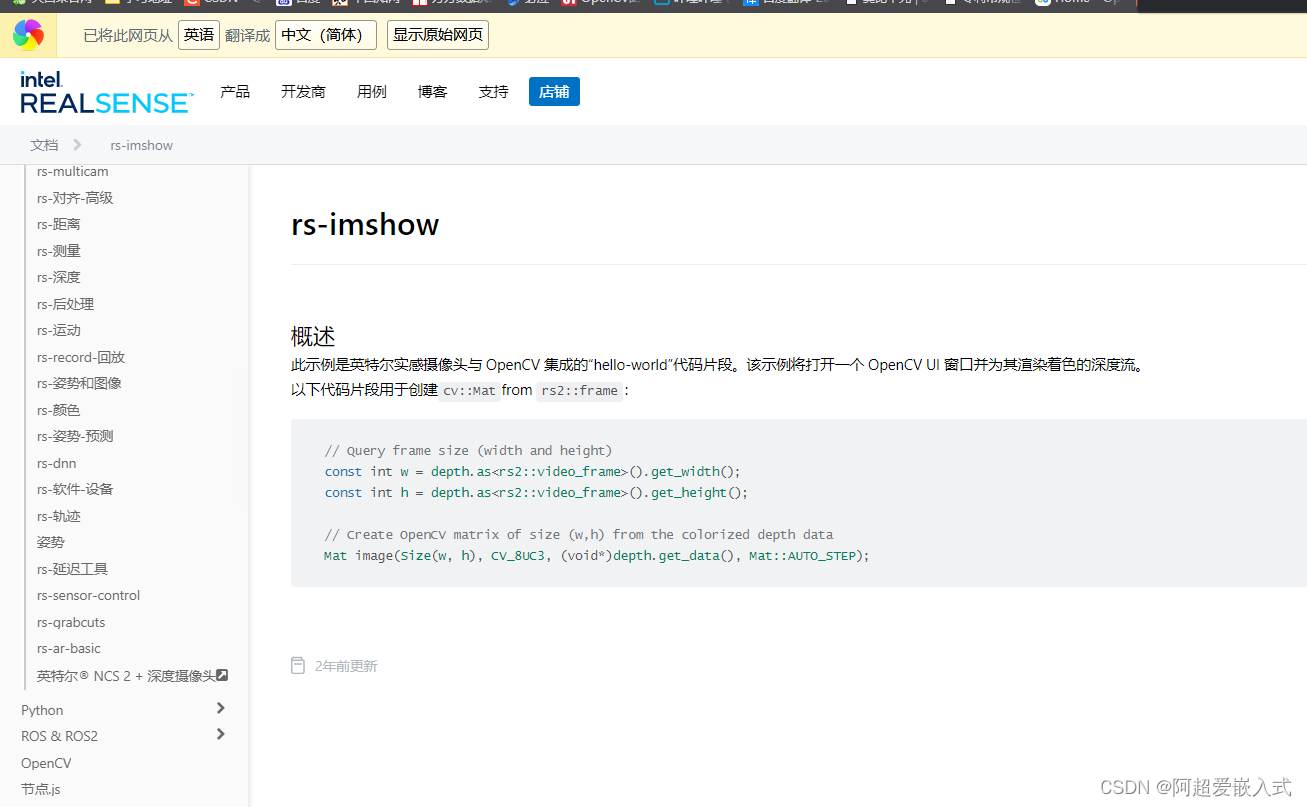The image size is (1307, 807).
Task: Open rs-延迟工具 in the sidebar
Action: 72,569
